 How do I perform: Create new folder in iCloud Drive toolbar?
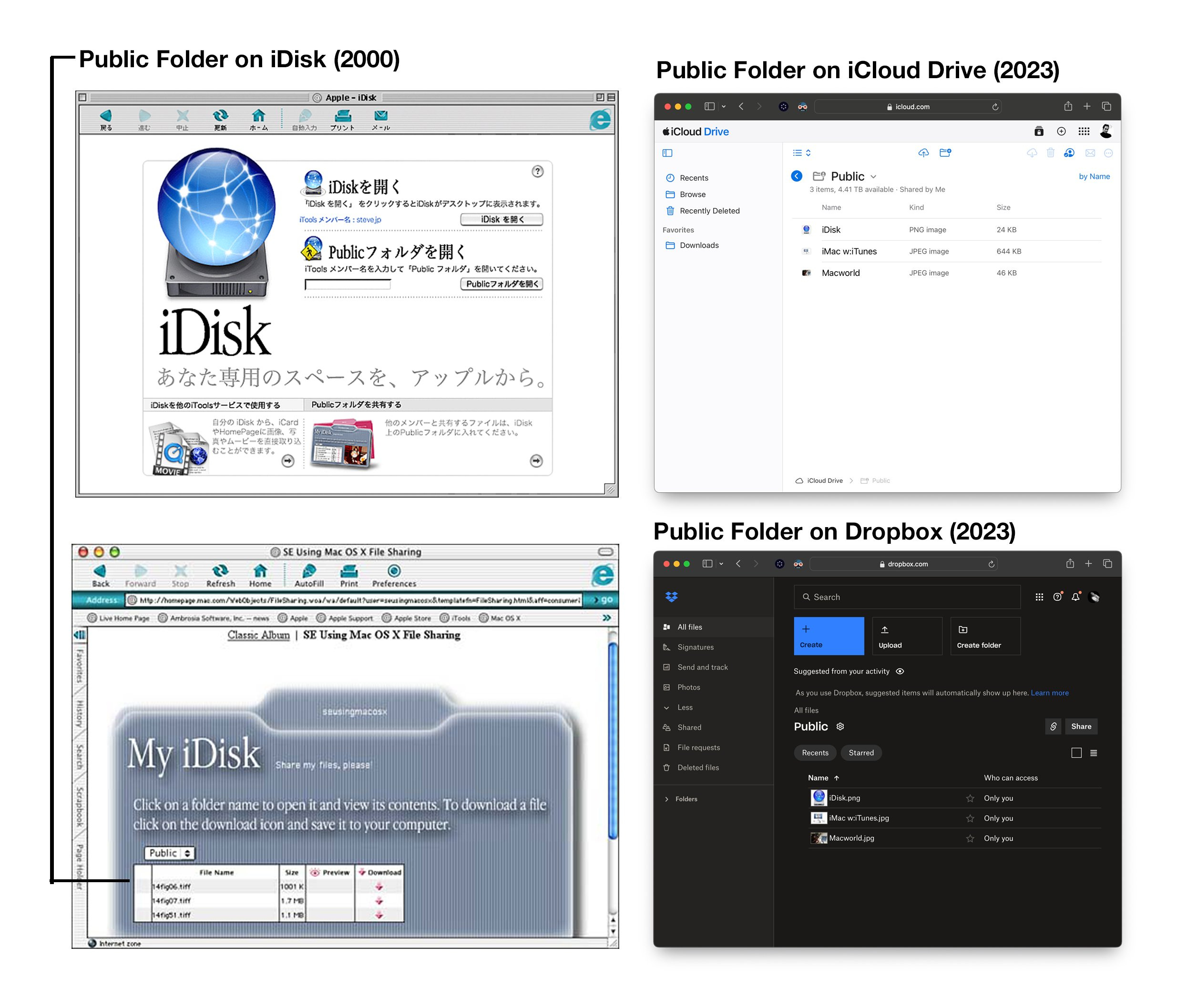click(x=945, y=153)
